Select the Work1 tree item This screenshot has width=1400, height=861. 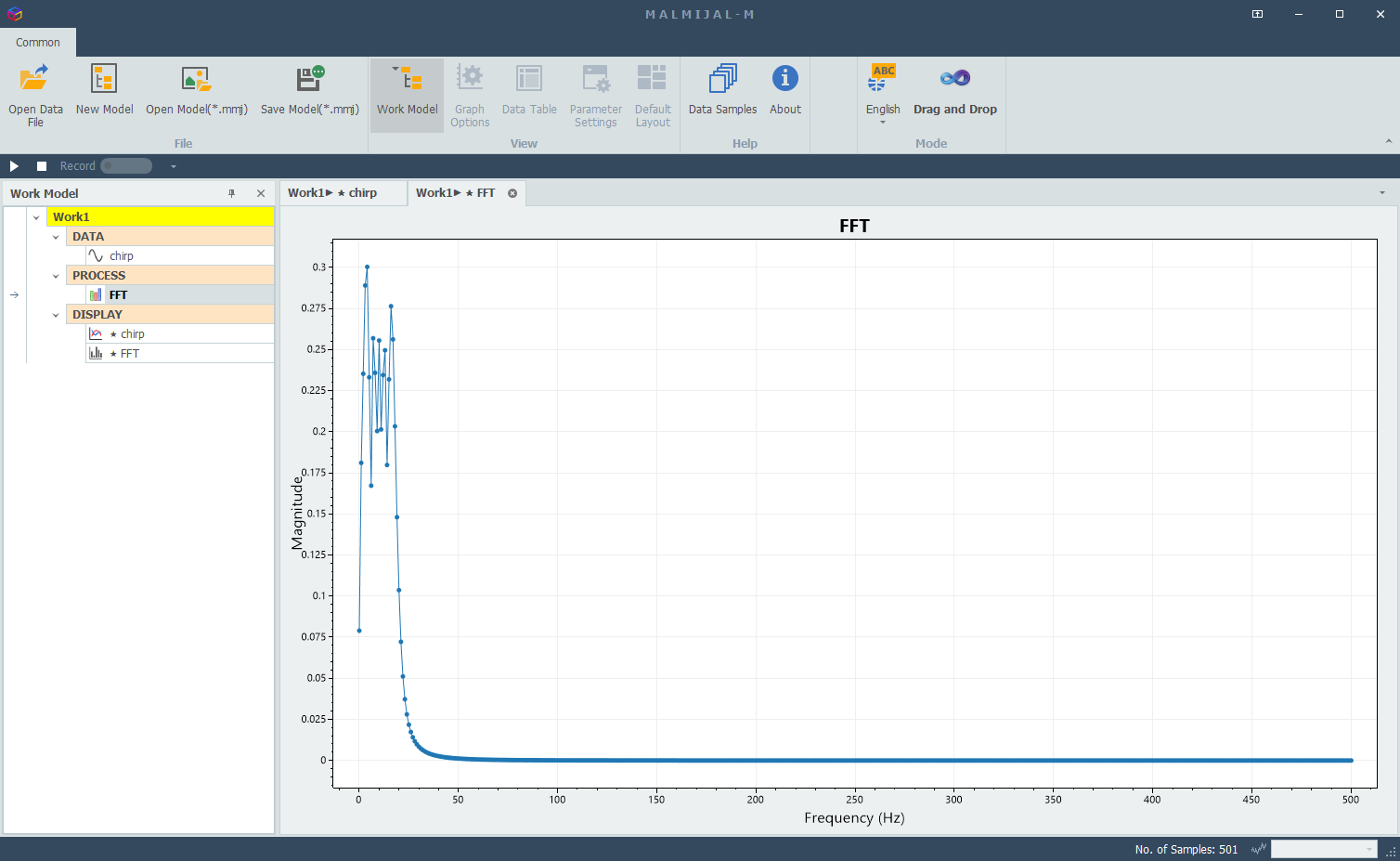[161, 217]
